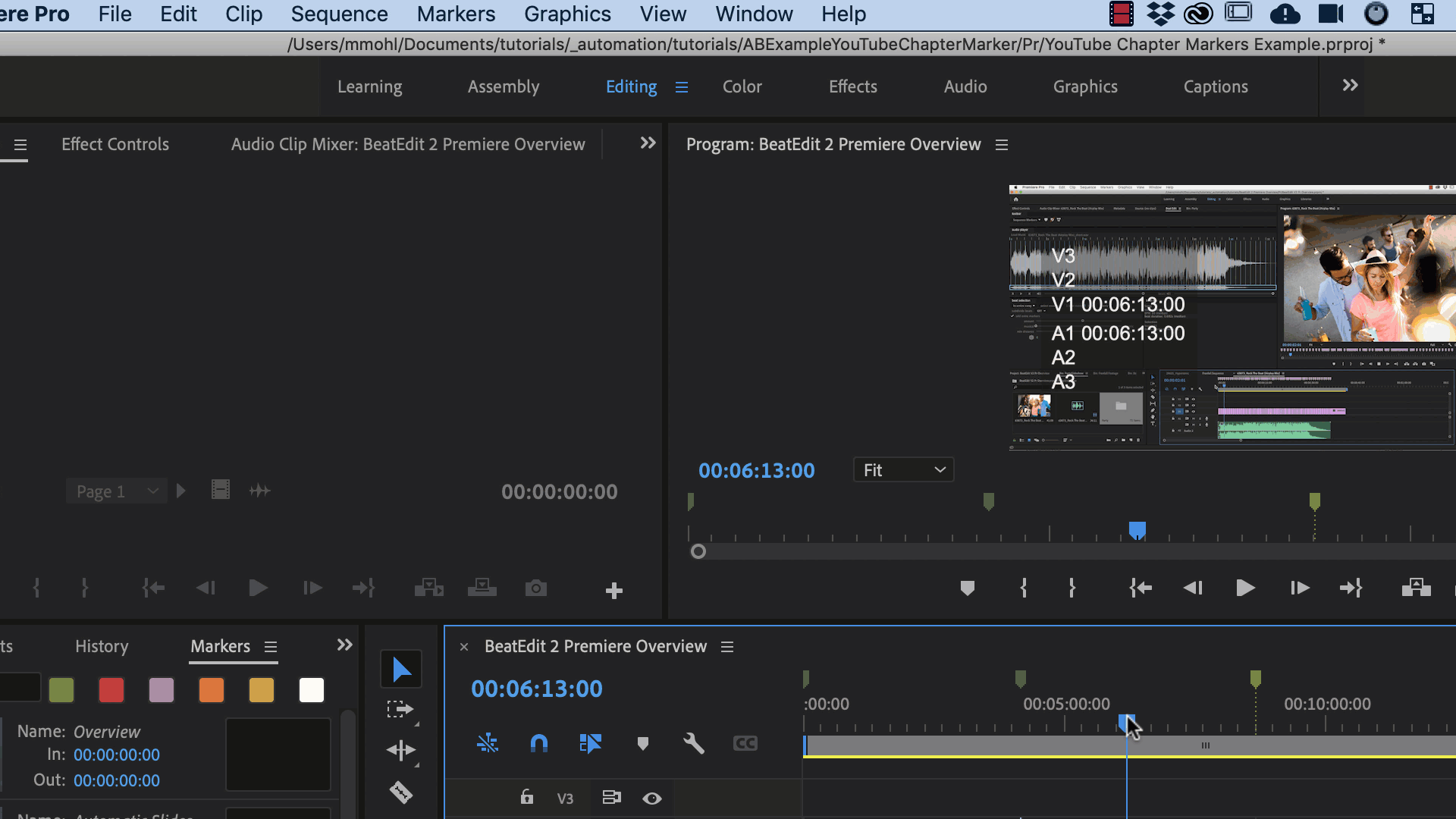Go to In point in Program monitor
1456x819 pixels.
1140,588
